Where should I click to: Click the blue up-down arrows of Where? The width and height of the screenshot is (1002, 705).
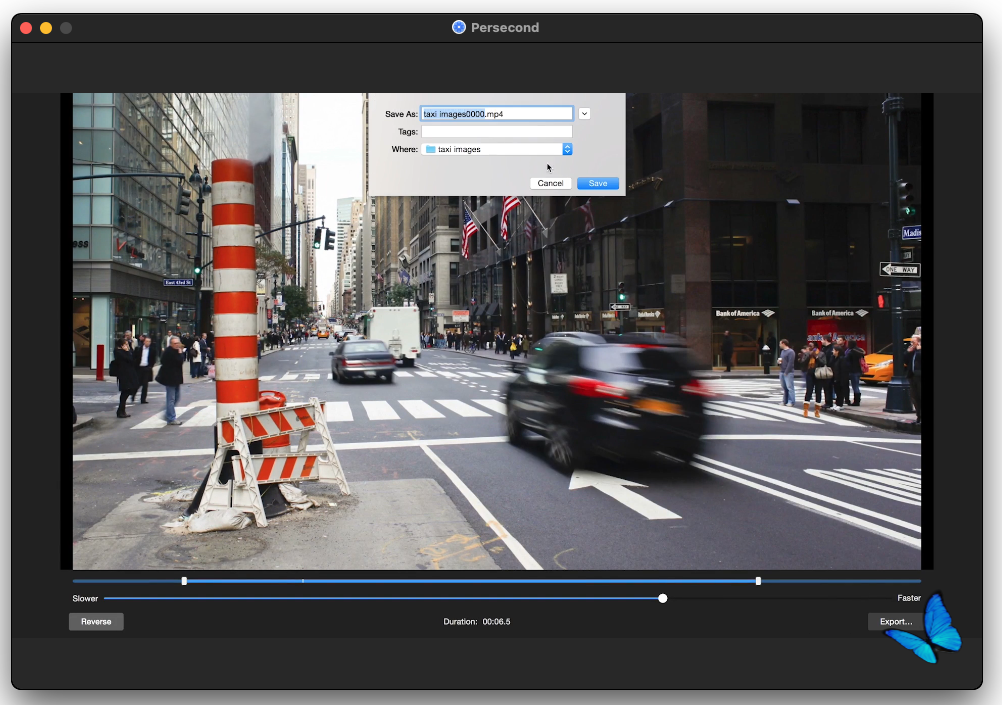567,149
